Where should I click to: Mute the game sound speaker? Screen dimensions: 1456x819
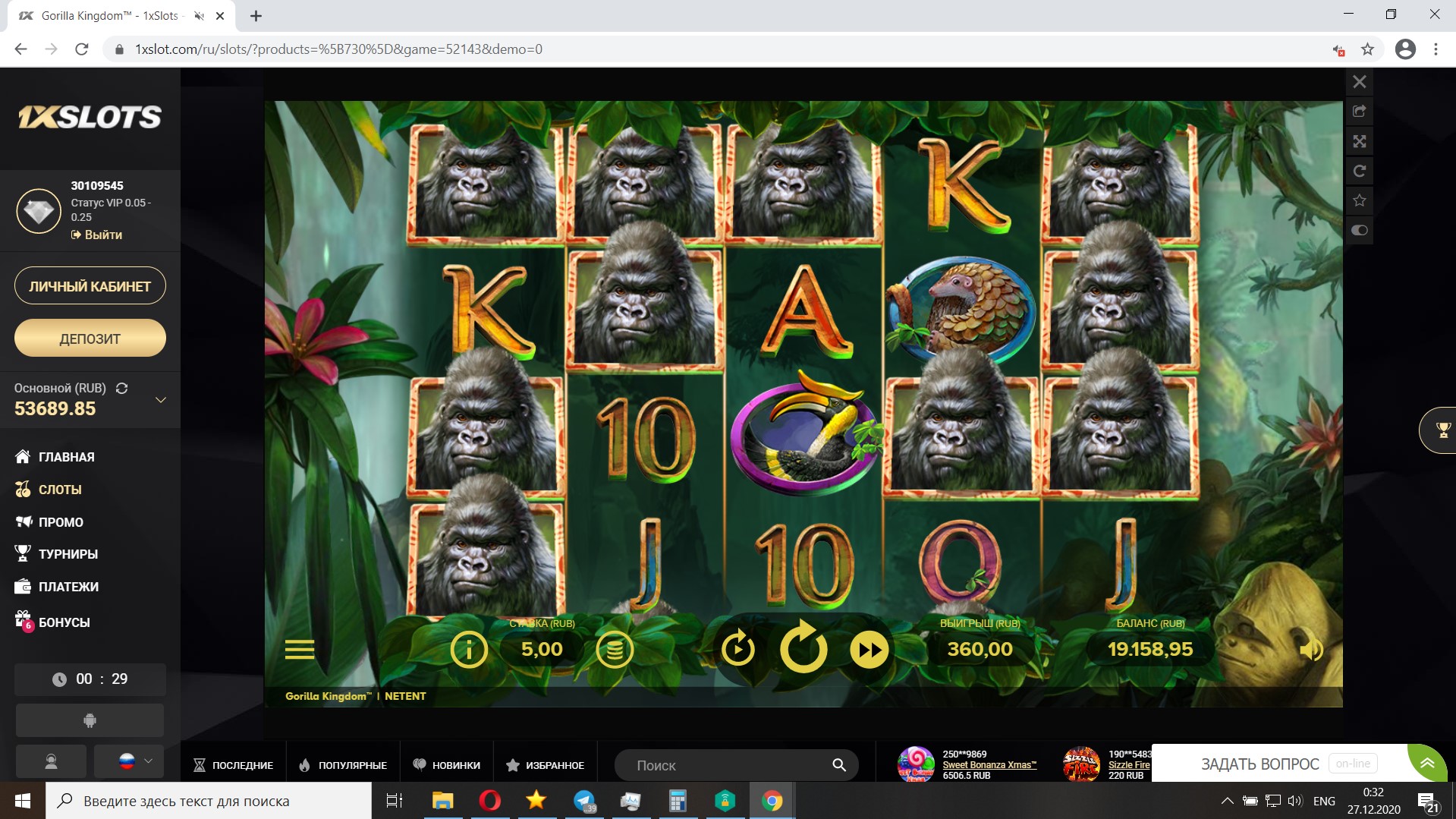pyautogui.click(x=1310, y=650)
